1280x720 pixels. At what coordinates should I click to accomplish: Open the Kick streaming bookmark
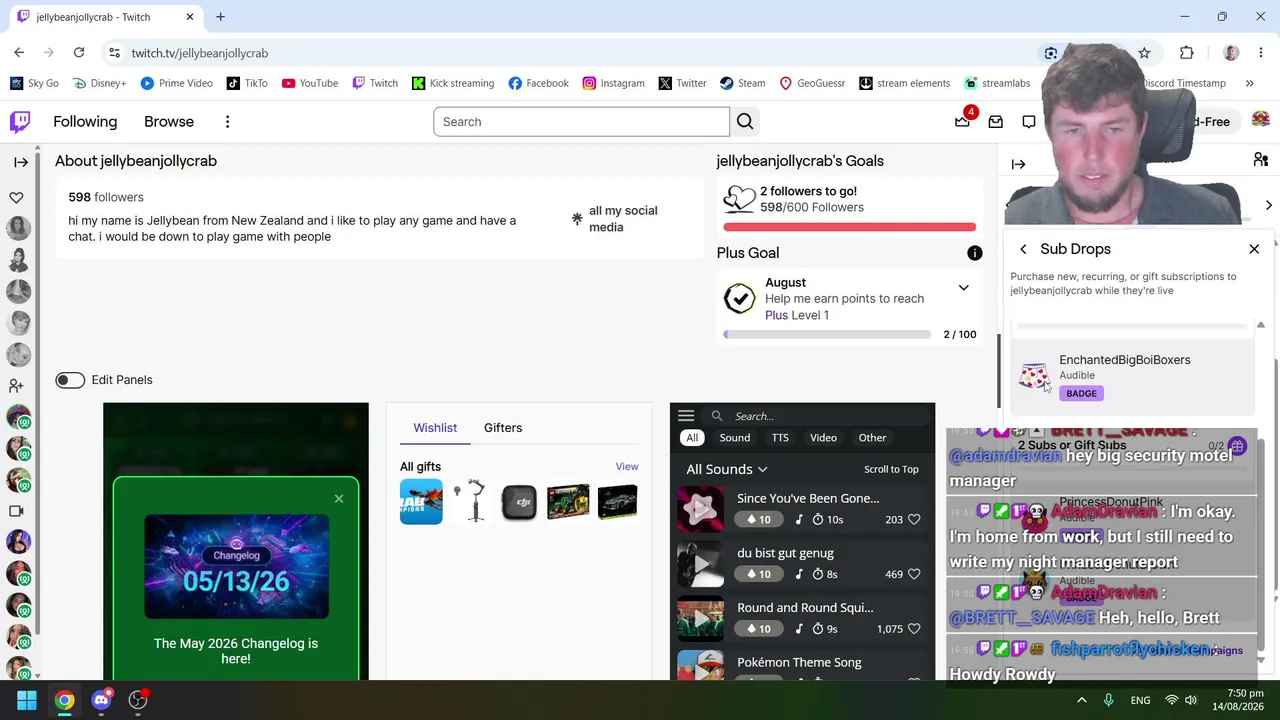(453, 83)
